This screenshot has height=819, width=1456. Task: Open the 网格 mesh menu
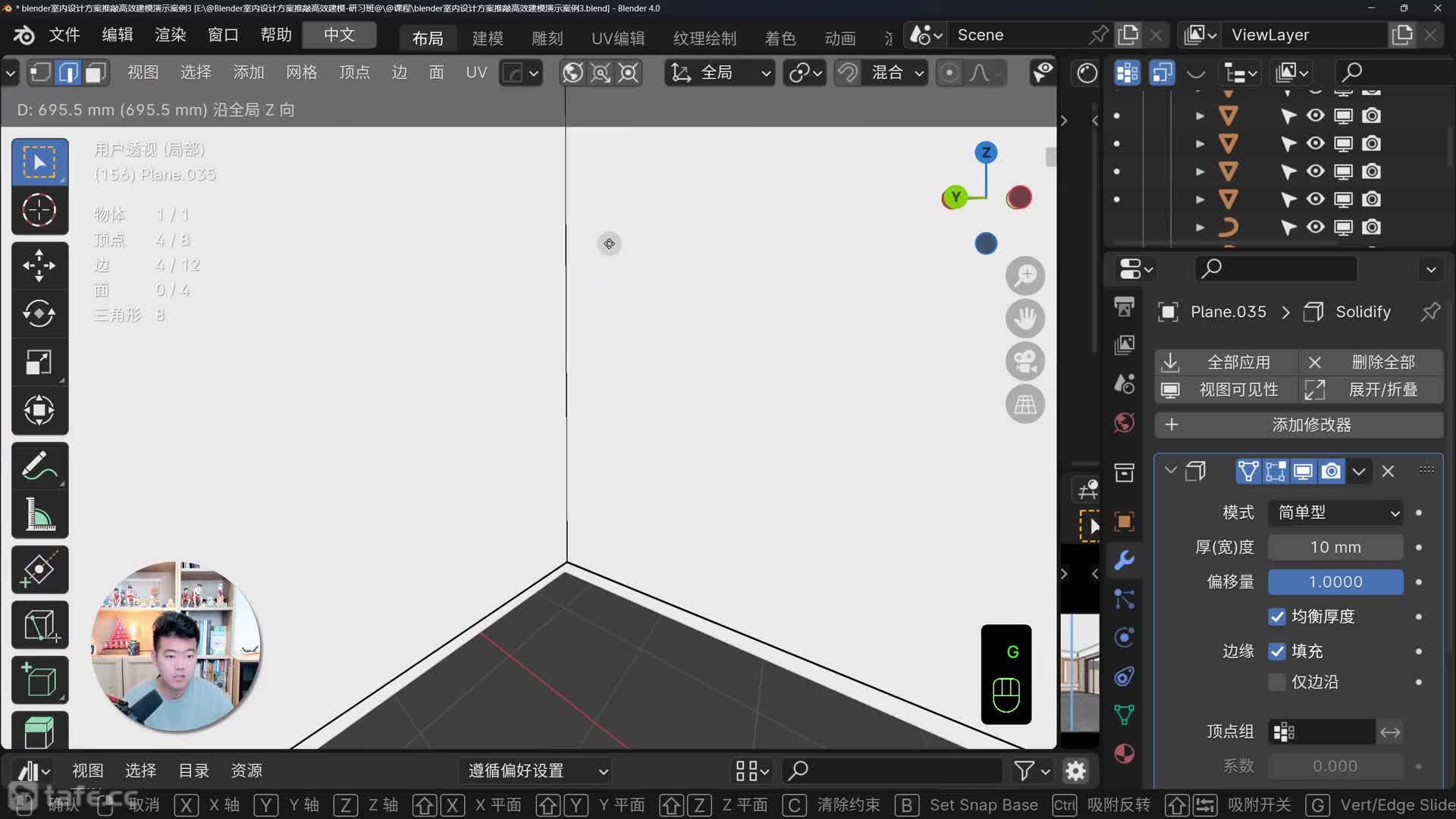pyautogui.click(x=301, y=73)
